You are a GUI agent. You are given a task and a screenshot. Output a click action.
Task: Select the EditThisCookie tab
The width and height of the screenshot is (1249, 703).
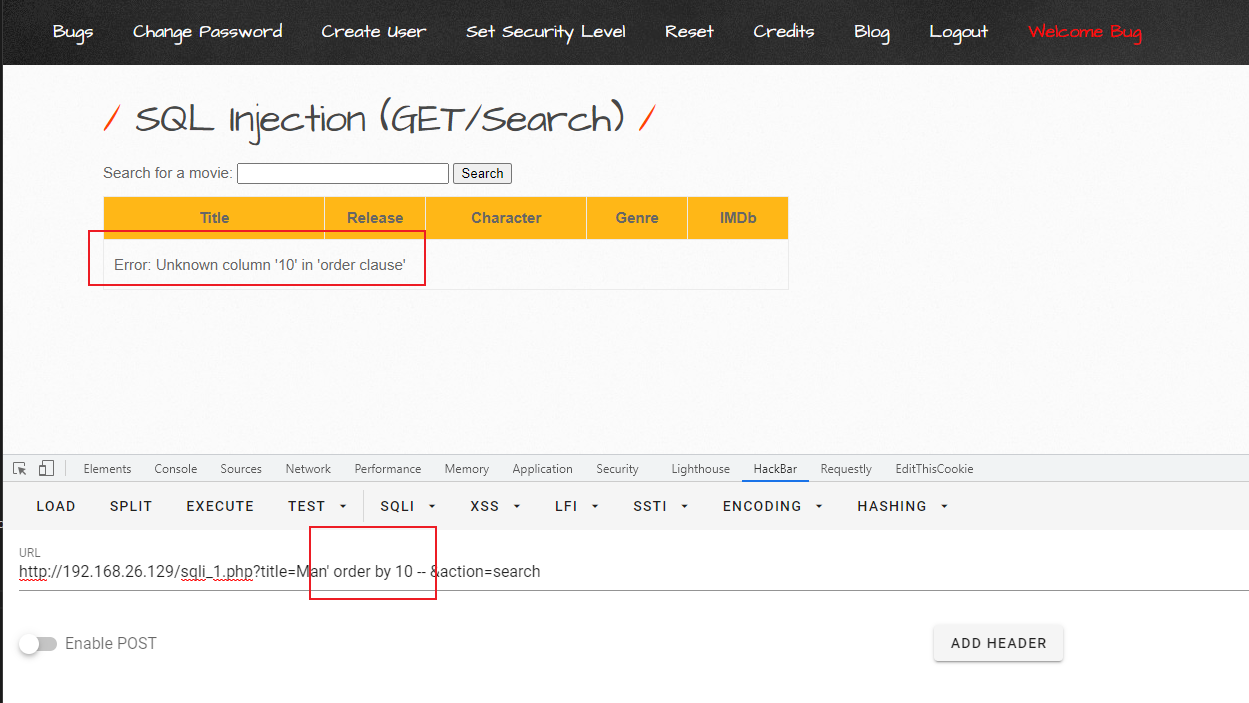tap(934, 469)
